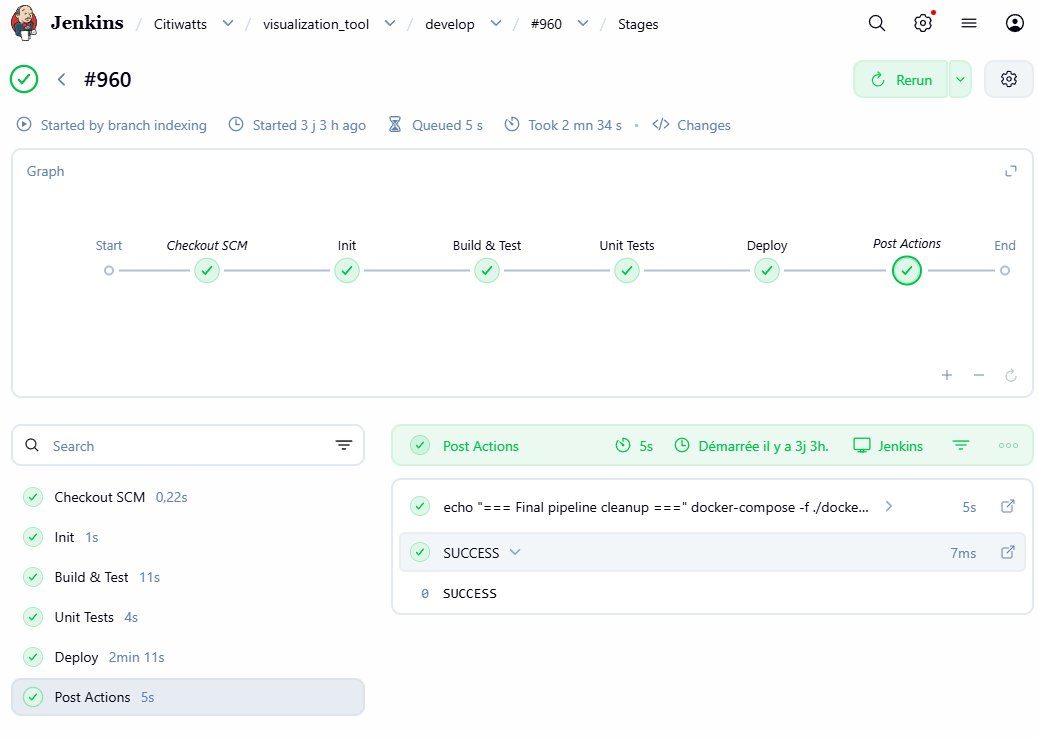Select Build & Test node in graph
1038x739 pixels.
tap(487, 270)
